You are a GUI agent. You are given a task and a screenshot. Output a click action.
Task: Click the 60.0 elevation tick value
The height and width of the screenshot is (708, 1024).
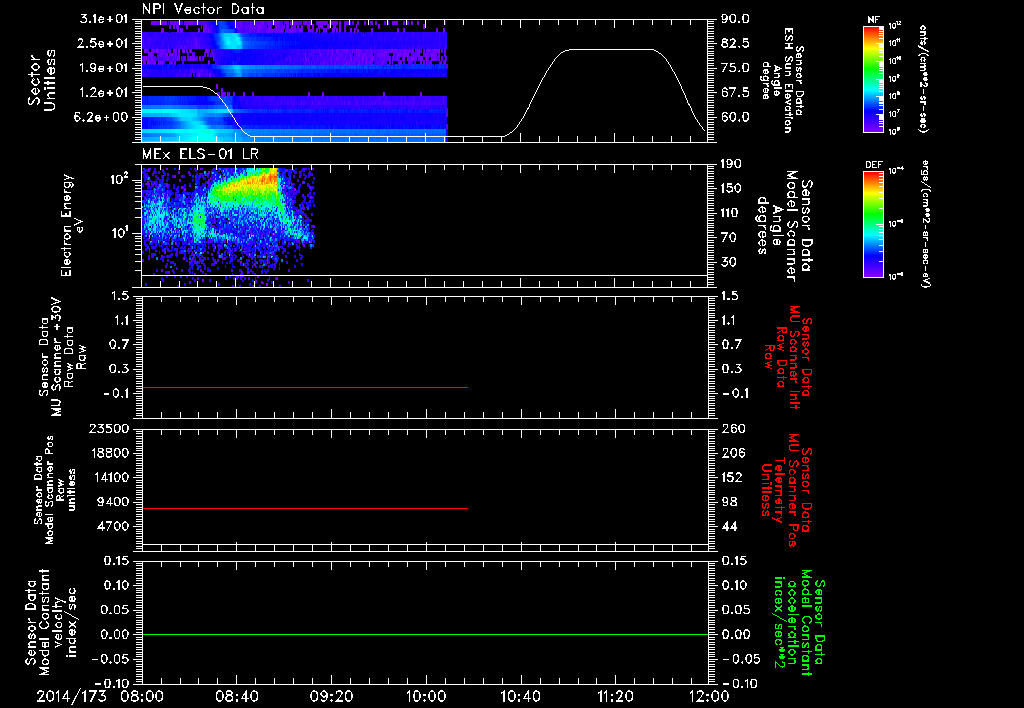pyautogui.click(x=736, y=117)
